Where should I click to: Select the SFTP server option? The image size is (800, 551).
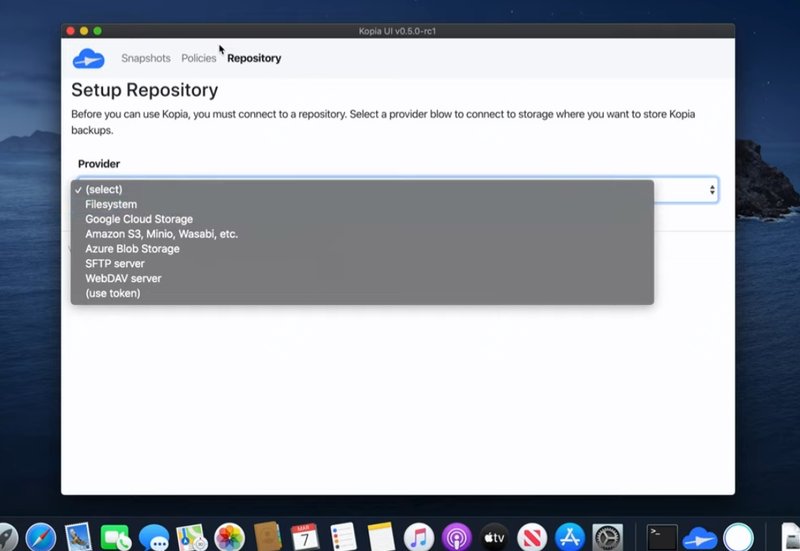pos(115,264)
